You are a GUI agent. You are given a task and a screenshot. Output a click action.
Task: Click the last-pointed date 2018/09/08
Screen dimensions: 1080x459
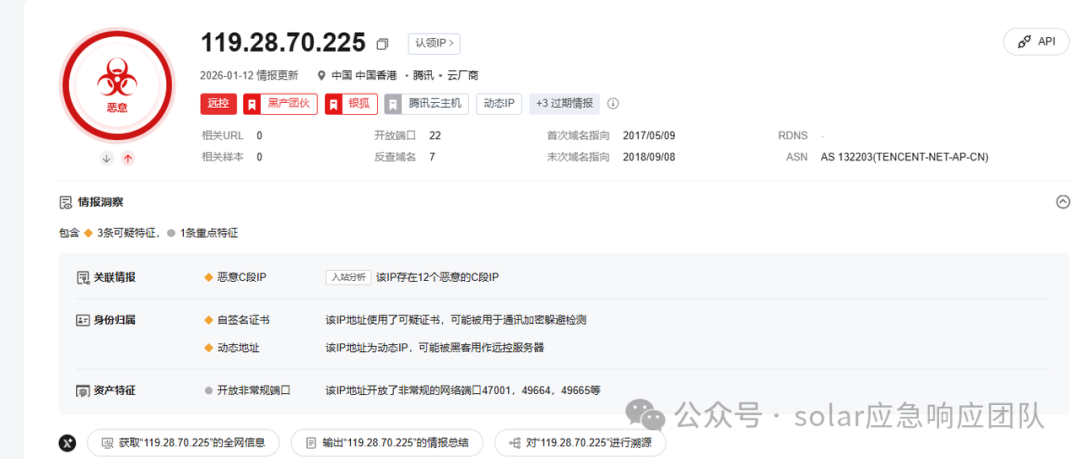pos(649,157)
